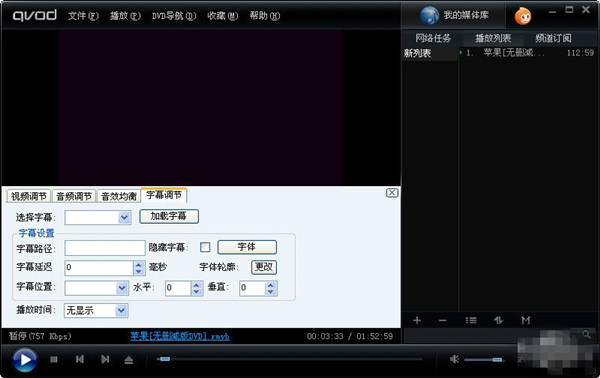Expand the 字幕位置 dropdown
600x378 pixels.
click(x=122, y=288)
